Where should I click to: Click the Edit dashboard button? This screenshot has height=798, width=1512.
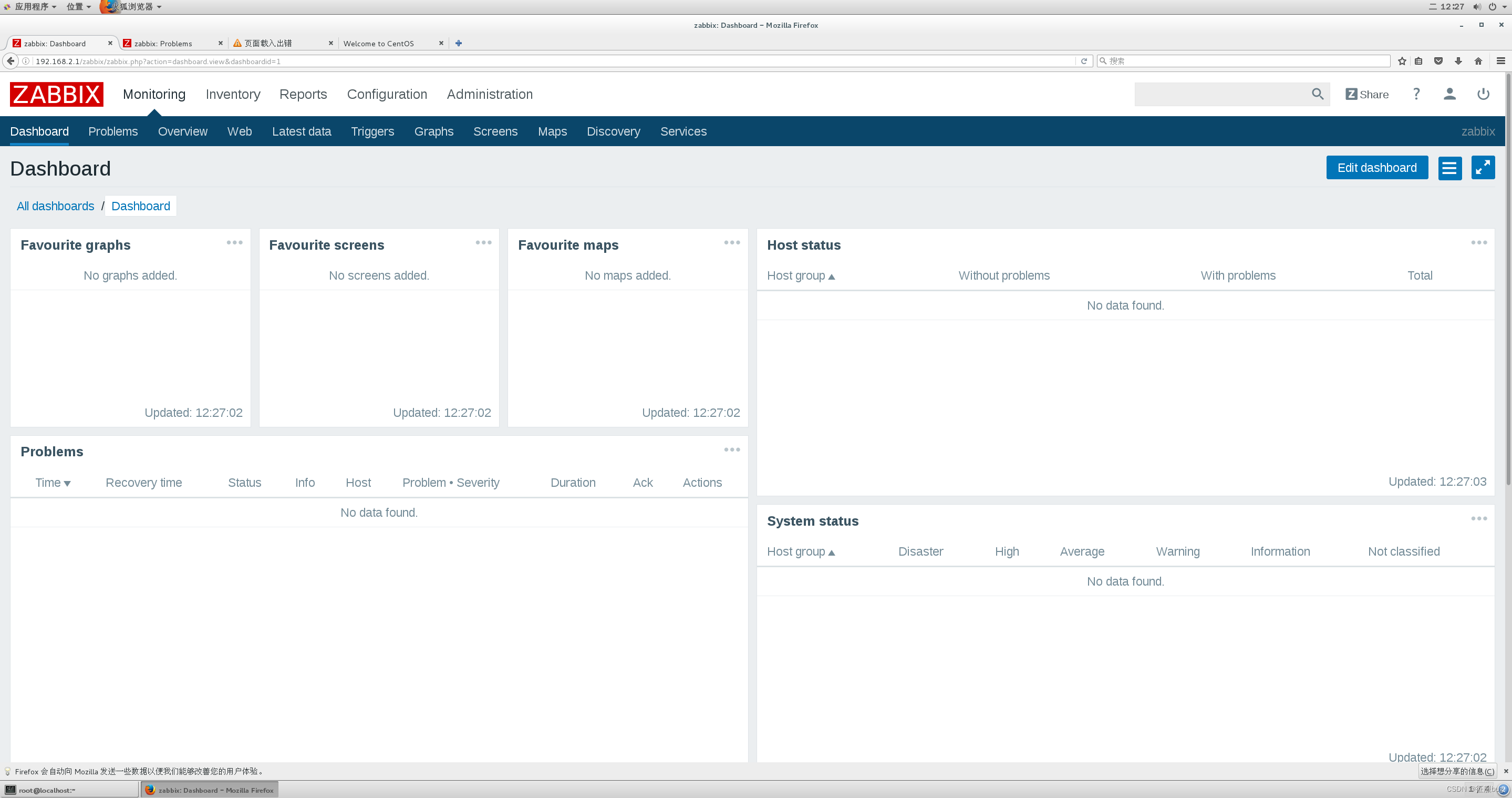click(x=1376, y=168)
